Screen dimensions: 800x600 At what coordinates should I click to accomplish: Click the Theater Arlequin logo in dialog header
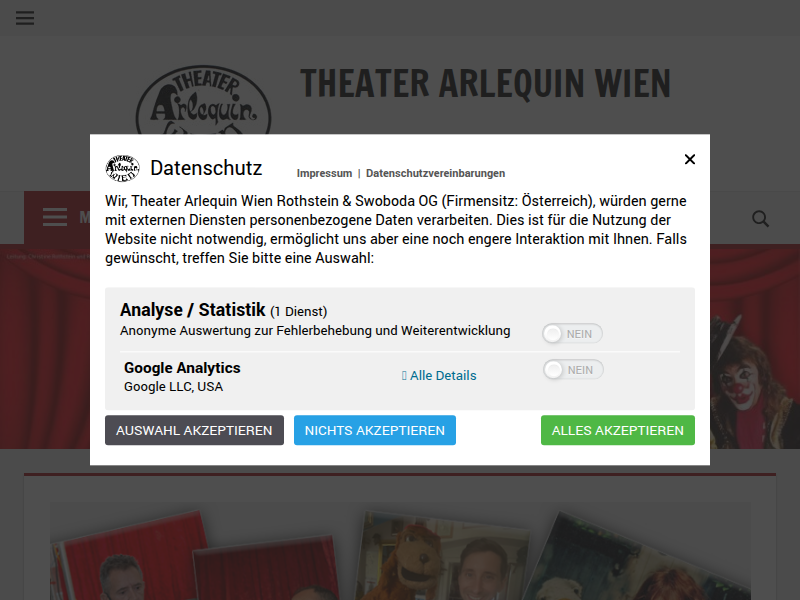(122, 168)
